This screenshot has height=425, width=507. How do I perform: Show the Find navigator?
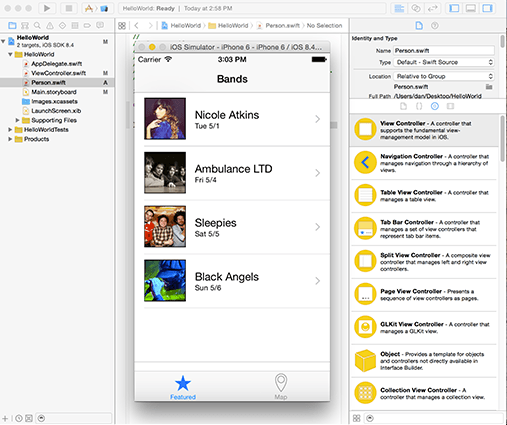37,25
